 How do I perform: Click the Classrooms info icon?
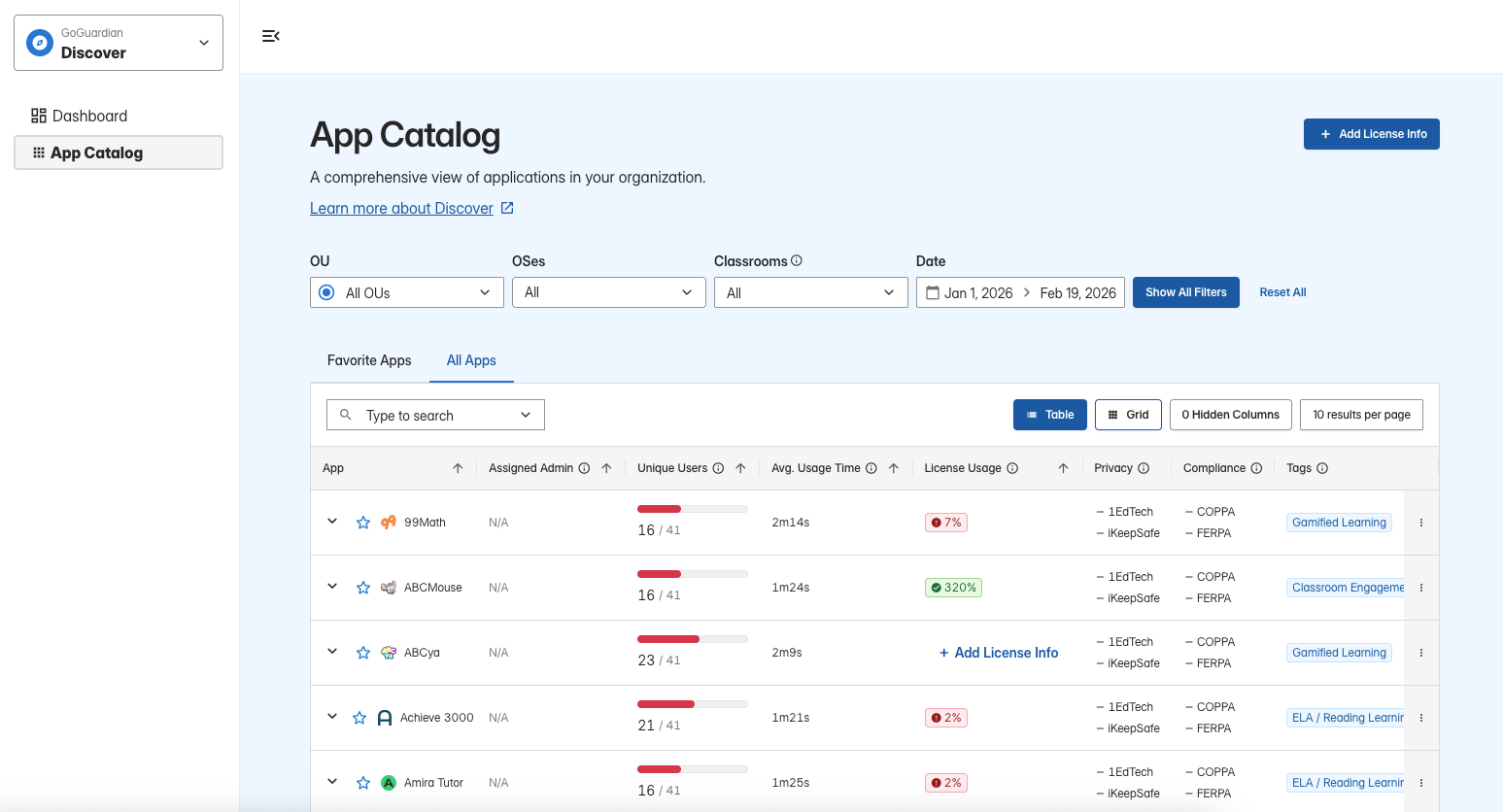[797, 260]
